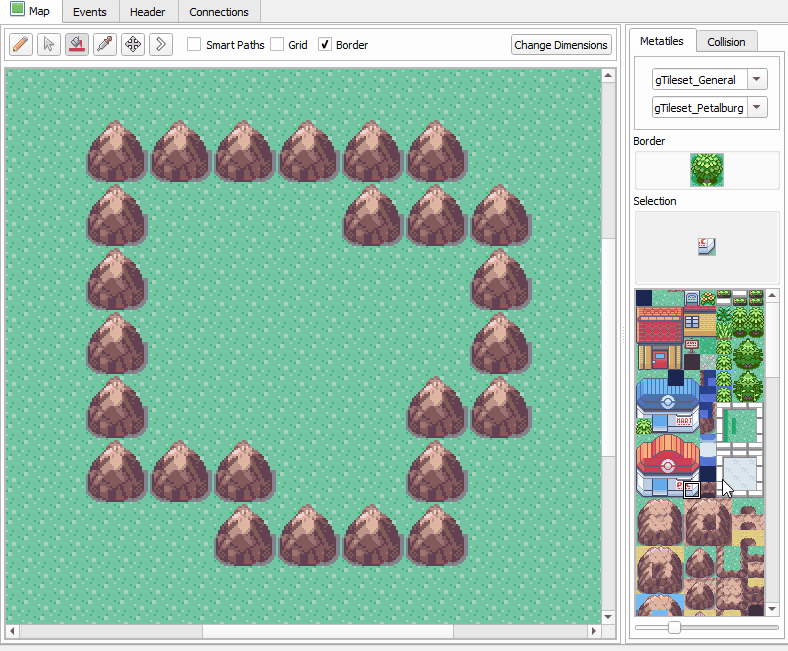The height and width of the screenshot is (651, 788).
Task: Click the red Pokémon Center metatile
Action: [x=667, y=465]
